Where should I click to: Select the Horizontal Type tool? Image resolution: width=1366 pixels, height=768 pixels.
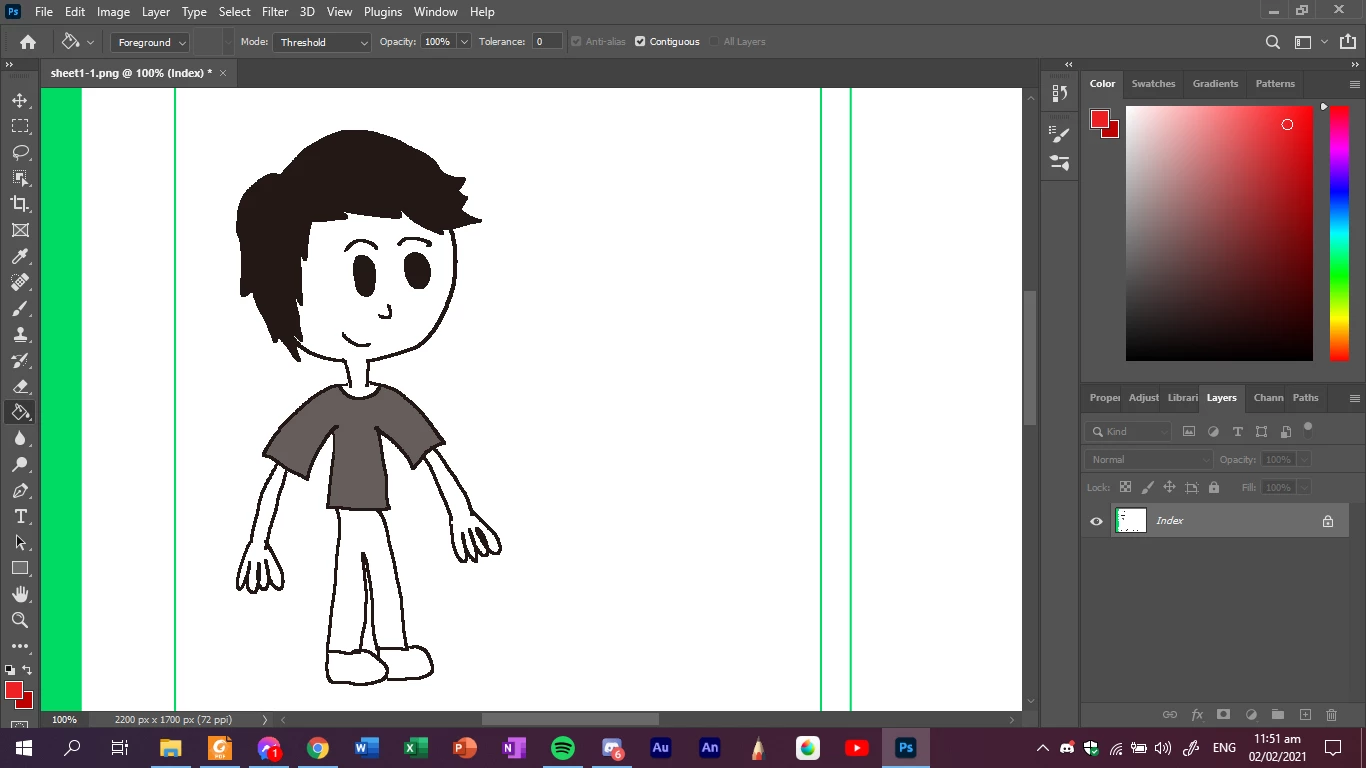(20, 516)
